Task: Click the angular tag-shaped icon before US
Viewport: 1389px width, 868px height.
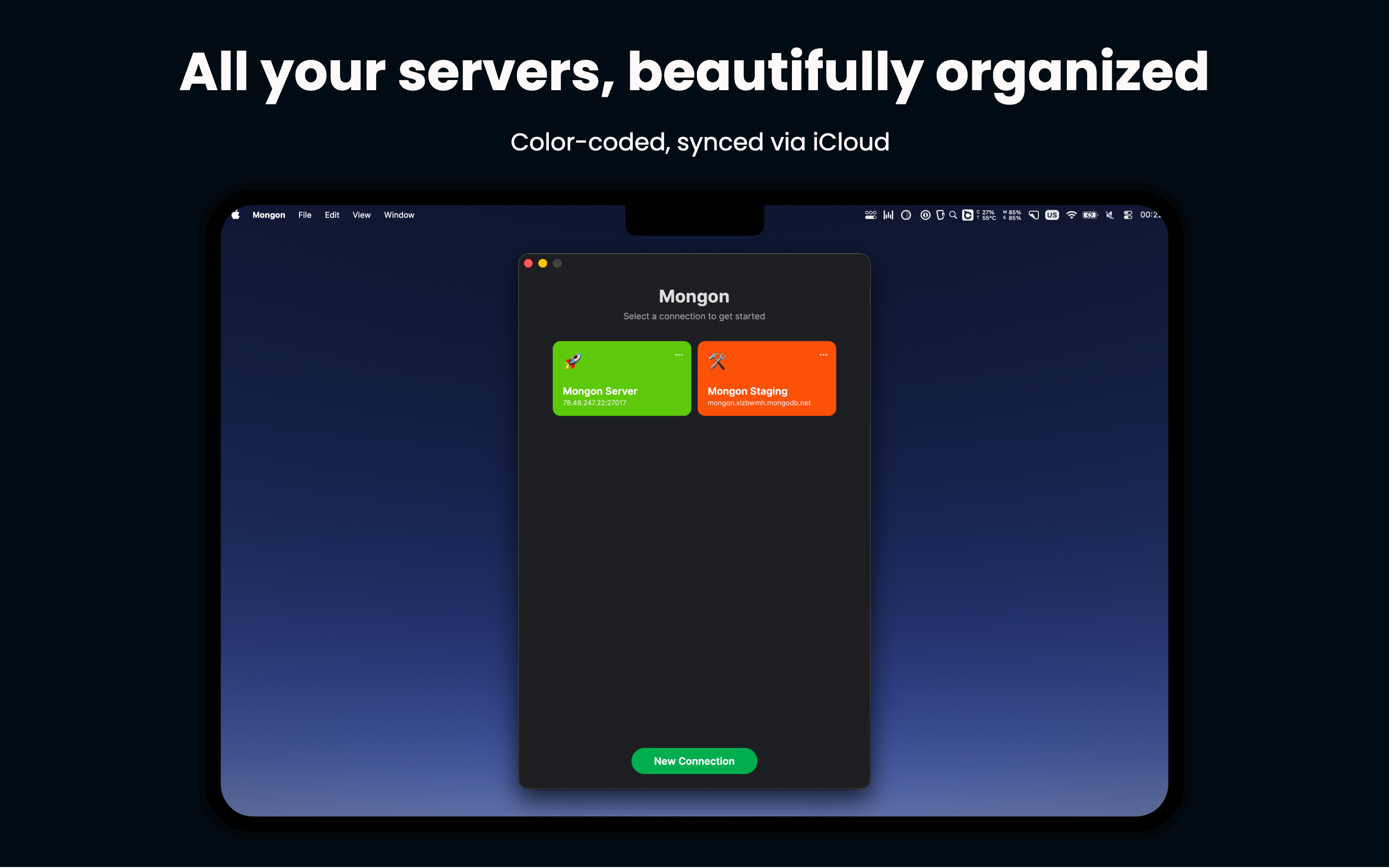Action: (x=1033, y=215)
